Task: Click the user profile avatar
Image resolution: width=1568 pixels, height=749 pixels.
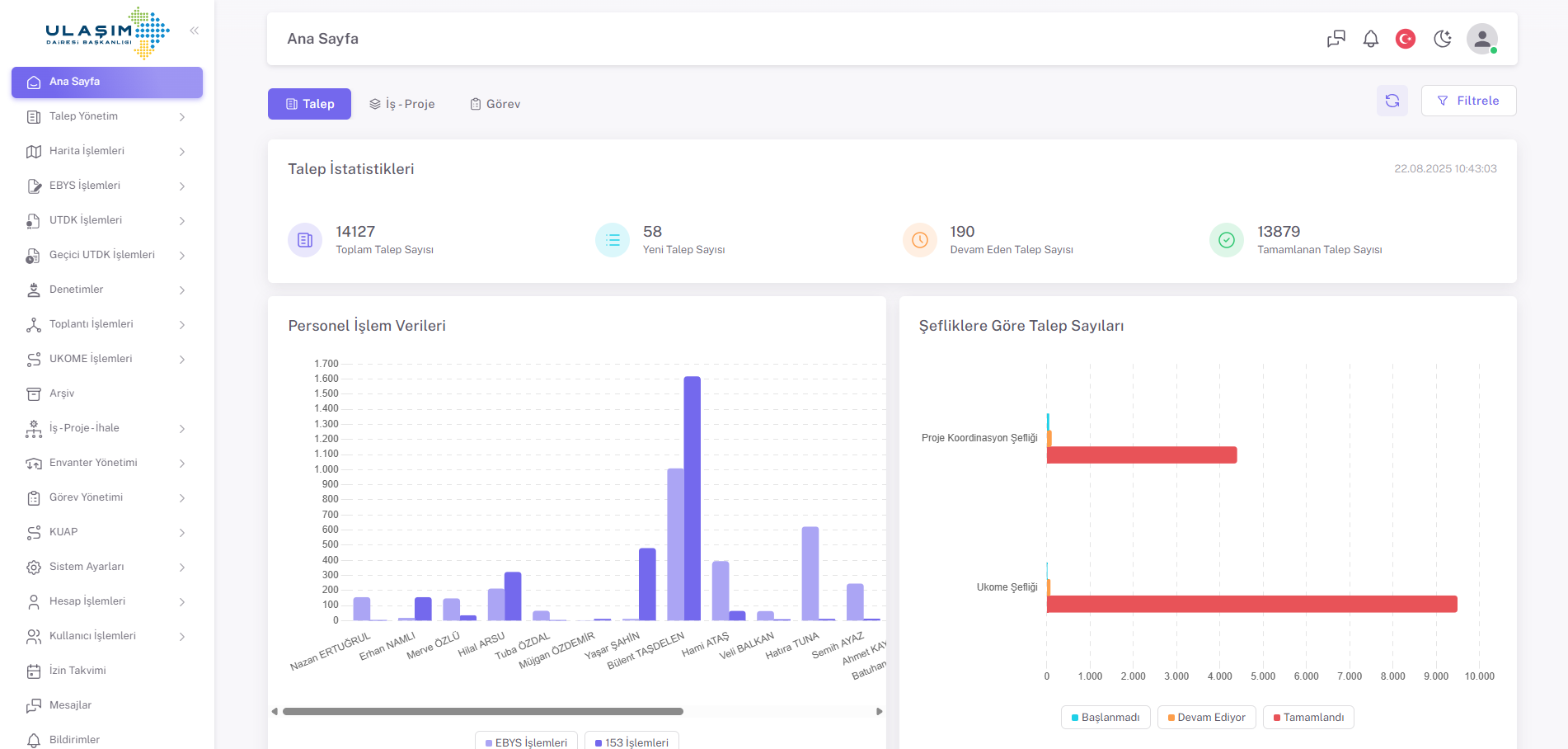Action: click(1481, 39)
